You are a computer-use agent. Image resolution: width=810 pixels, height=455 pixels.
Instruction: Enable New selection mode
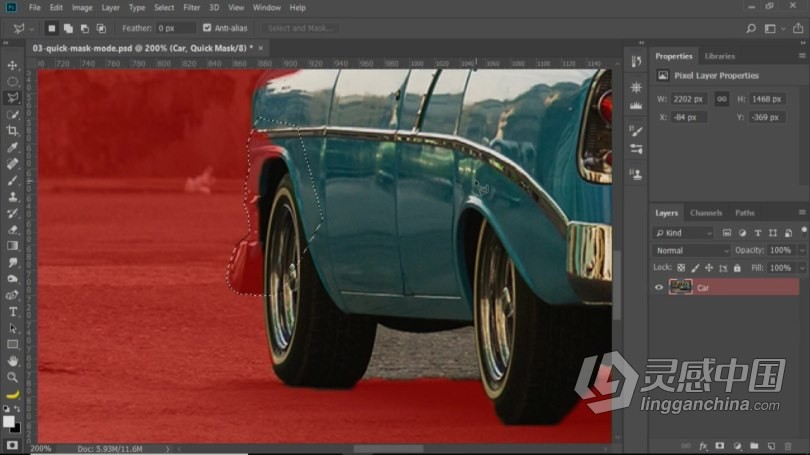52,28
